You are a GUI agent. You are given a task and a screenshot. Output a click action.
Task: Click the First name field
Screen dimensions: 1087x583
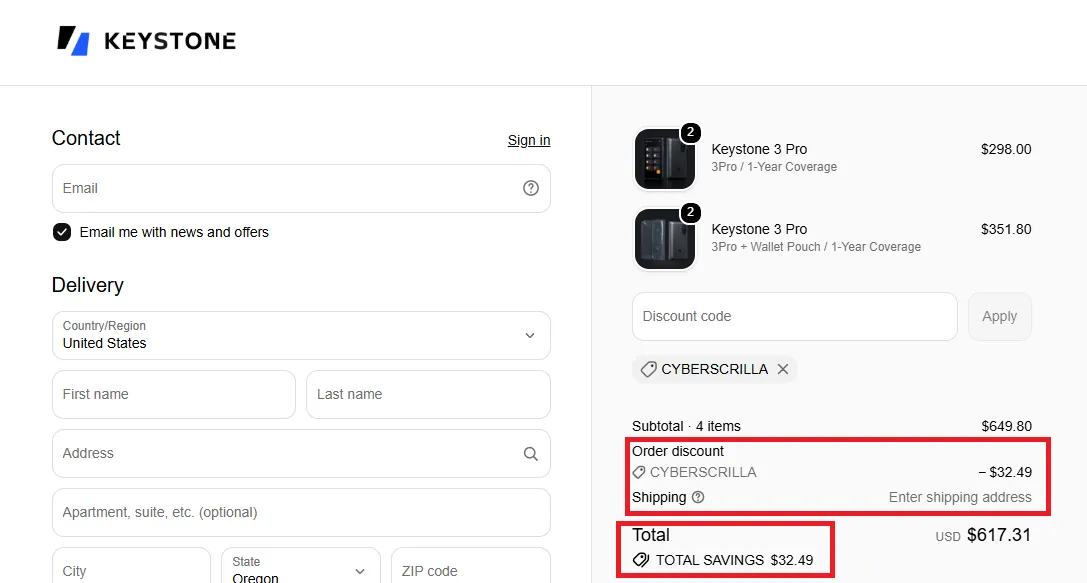pyautogui.click(x=174, y=394)
